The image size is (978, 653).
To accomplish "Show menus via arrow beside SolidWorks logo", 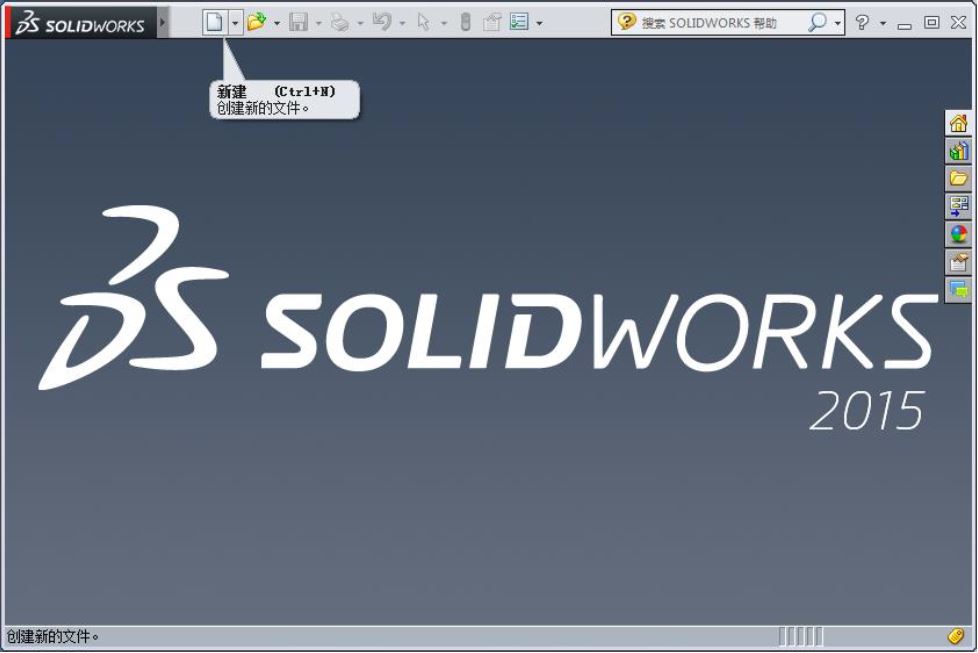I will pos(163,22).
